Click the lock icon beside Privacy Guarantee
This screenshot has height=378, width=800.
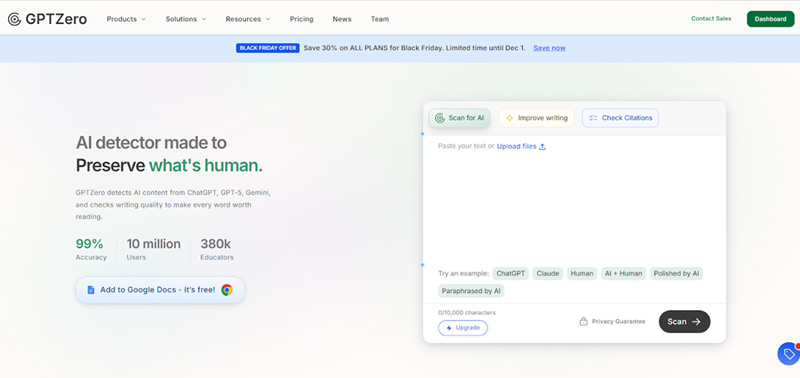(x=584, y=322)
